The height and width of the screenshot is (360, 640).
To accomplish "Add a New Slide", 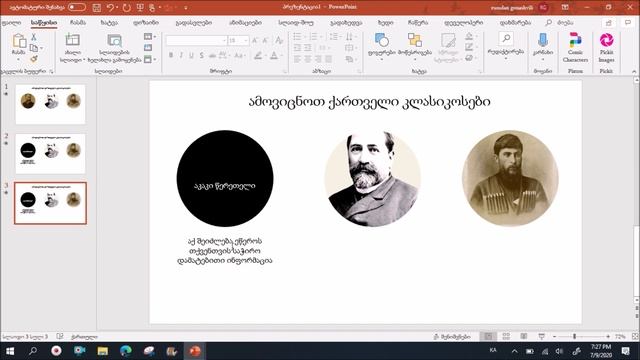I will tap(72, 40).
